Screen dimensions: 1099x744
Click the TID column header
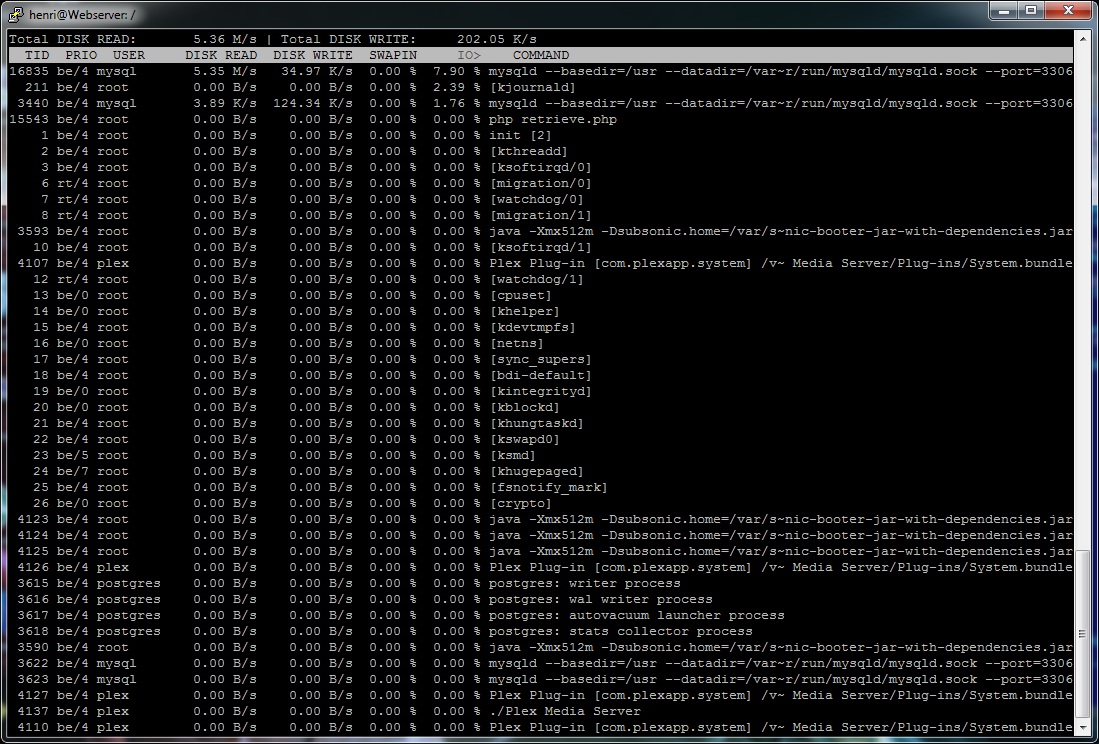click(37, 55)
